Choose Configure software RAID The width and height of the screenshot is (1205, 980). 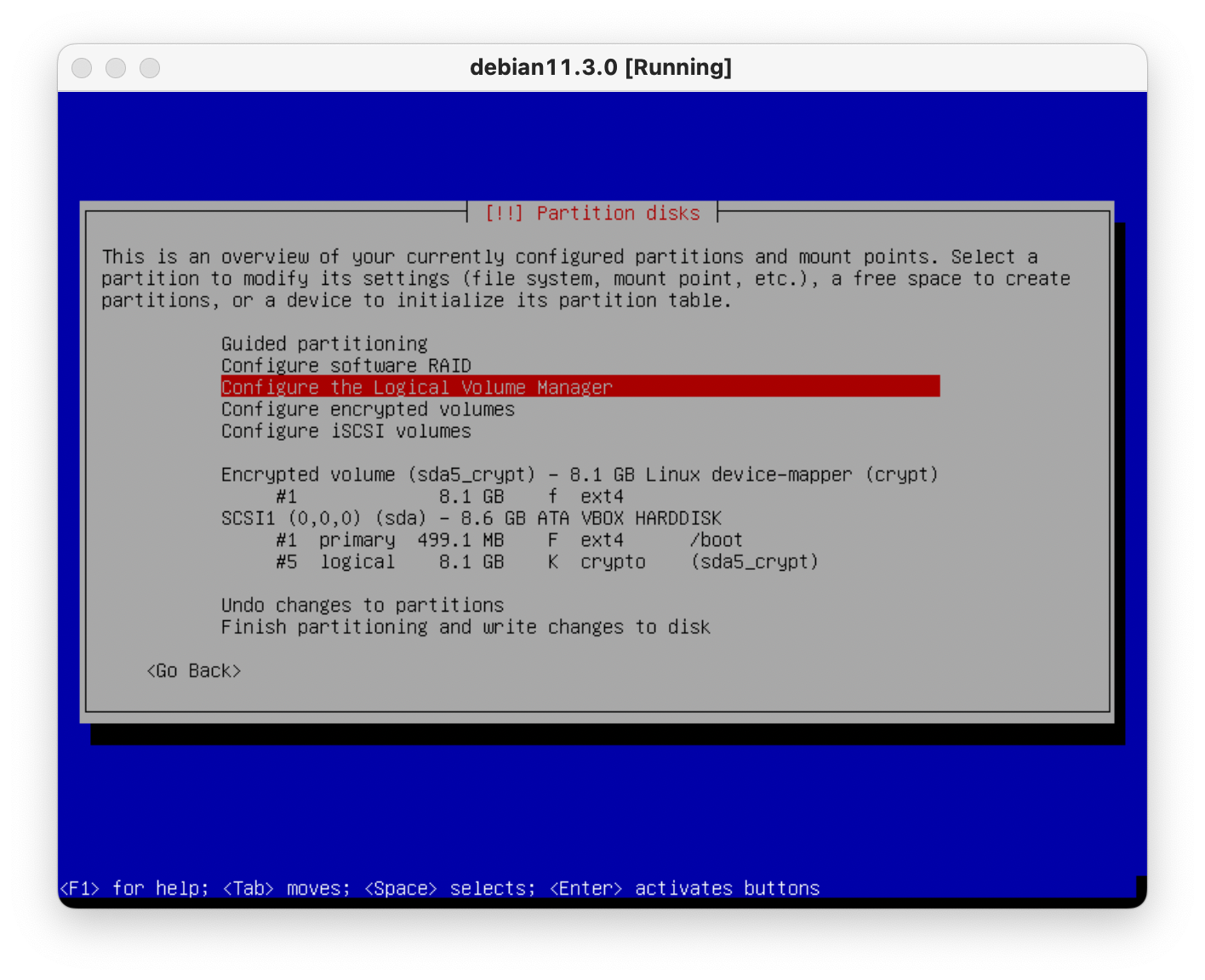tap(346, 366)
